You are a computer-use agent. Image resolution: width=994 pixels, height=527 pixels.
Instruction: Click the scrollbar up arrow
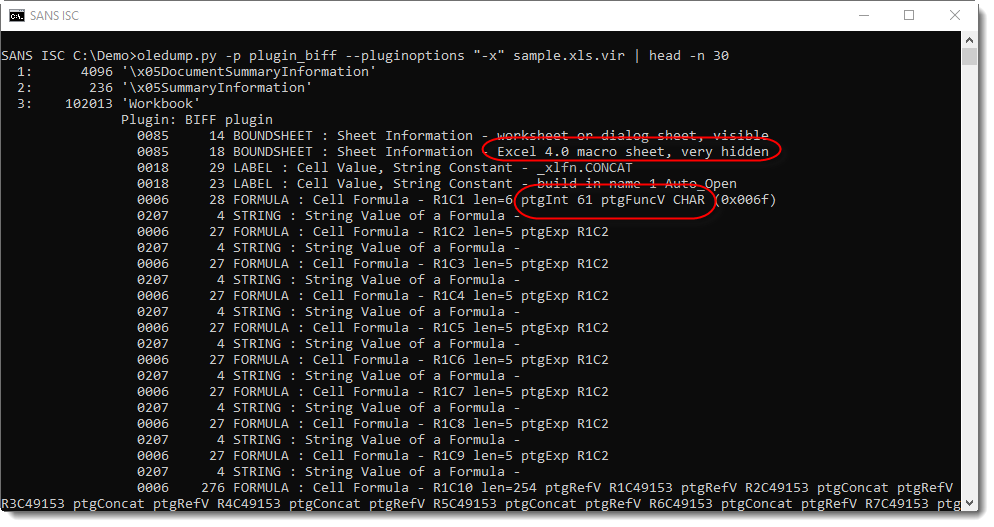coord(969,40)
